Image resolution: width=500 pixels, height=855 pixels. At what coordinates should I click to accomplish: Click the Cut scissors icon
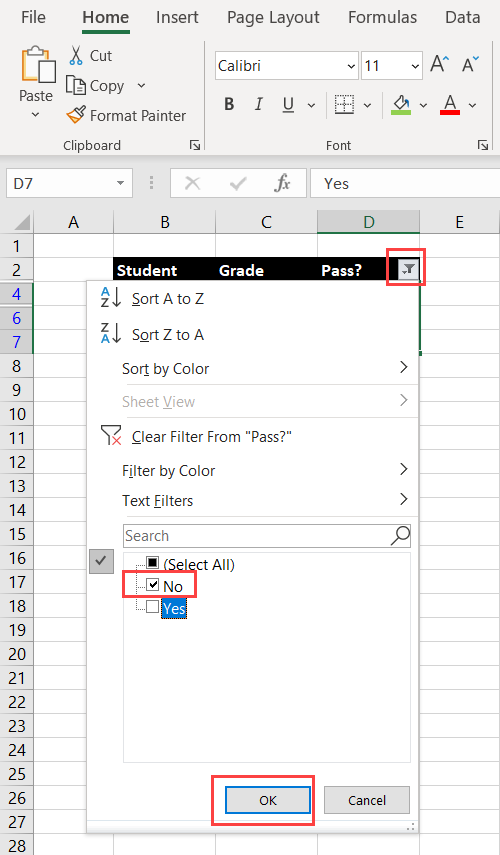tap(76, 56)
